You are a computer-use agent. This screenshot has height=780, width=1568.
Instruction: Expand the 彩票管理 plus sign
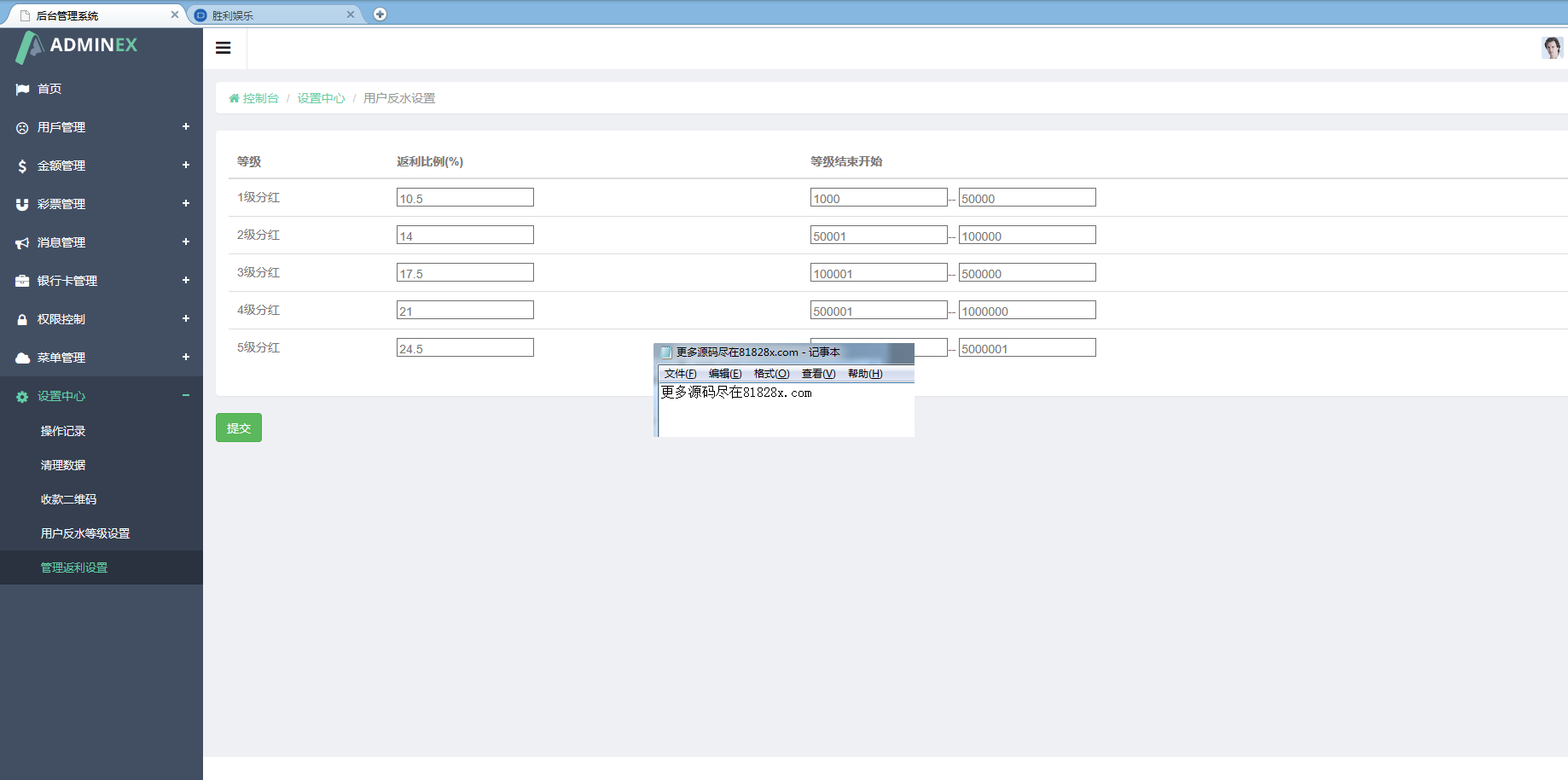(185, 204)
